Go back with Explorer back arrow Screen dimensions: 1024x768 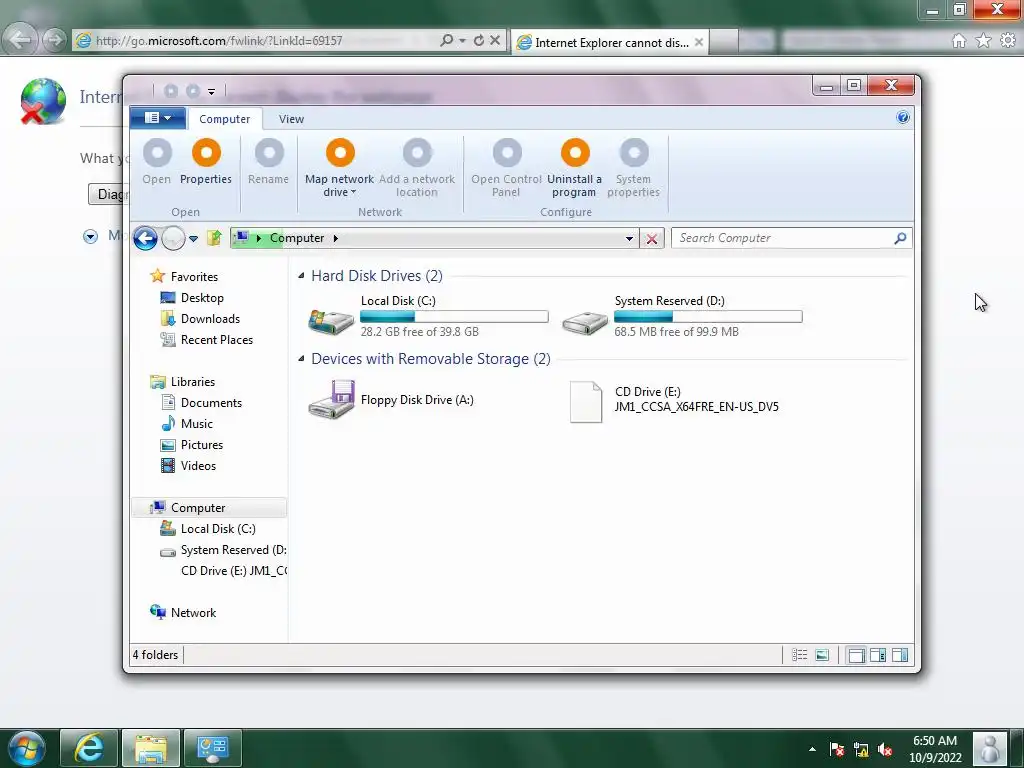145,238
